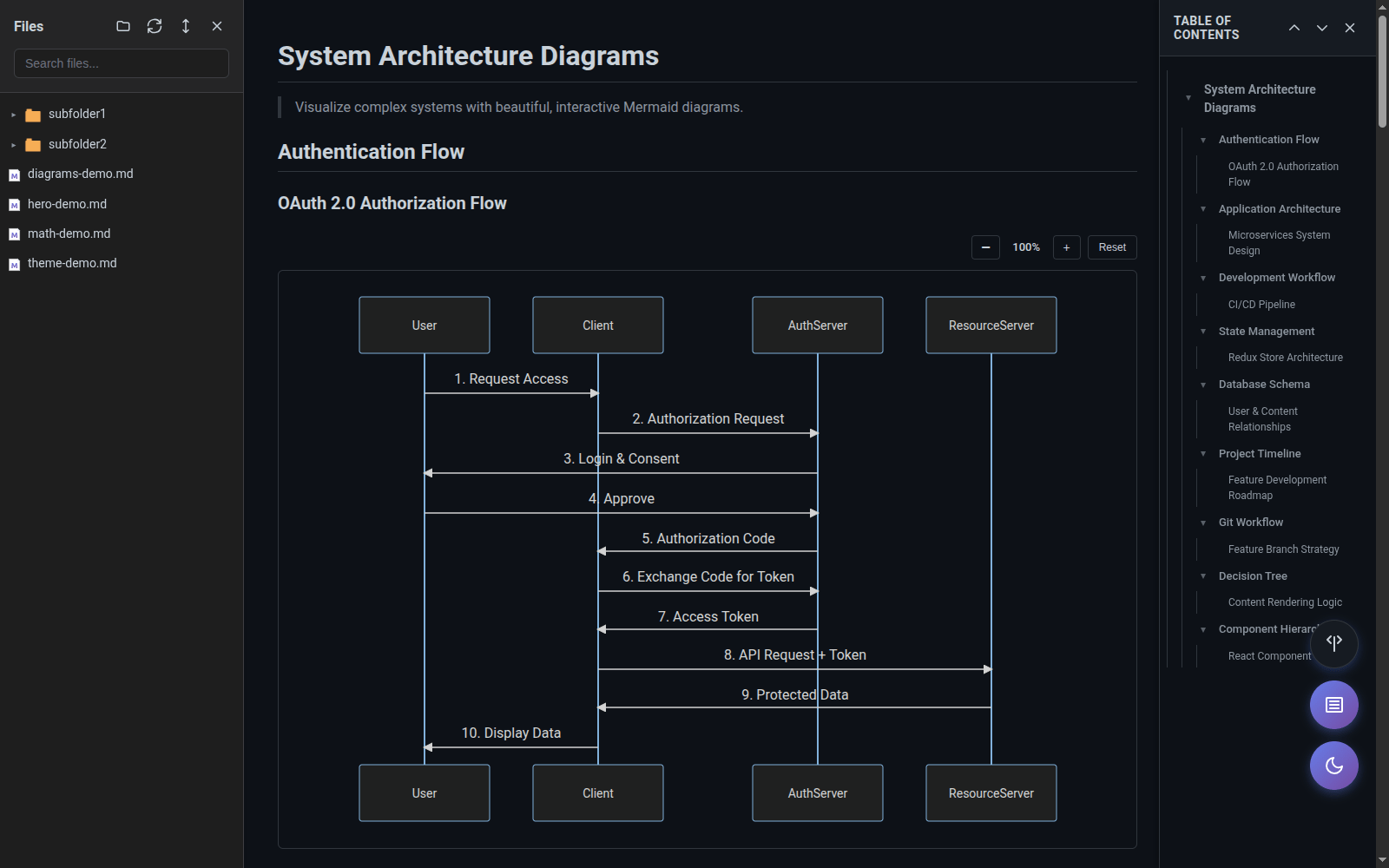This screenshot has width=1389, height=868.
Task: Collapse the Database Schema section in TOC
Action: click(1203, 384)
